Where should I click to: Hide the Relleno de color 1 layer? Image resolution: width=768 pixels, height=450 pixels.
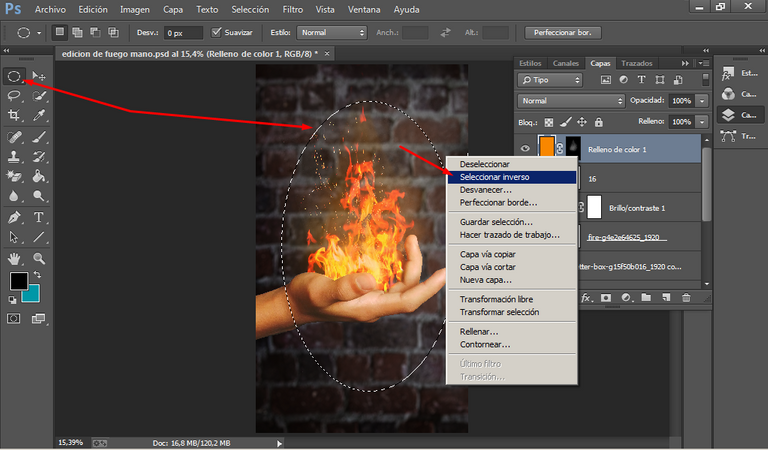[525, 149]
